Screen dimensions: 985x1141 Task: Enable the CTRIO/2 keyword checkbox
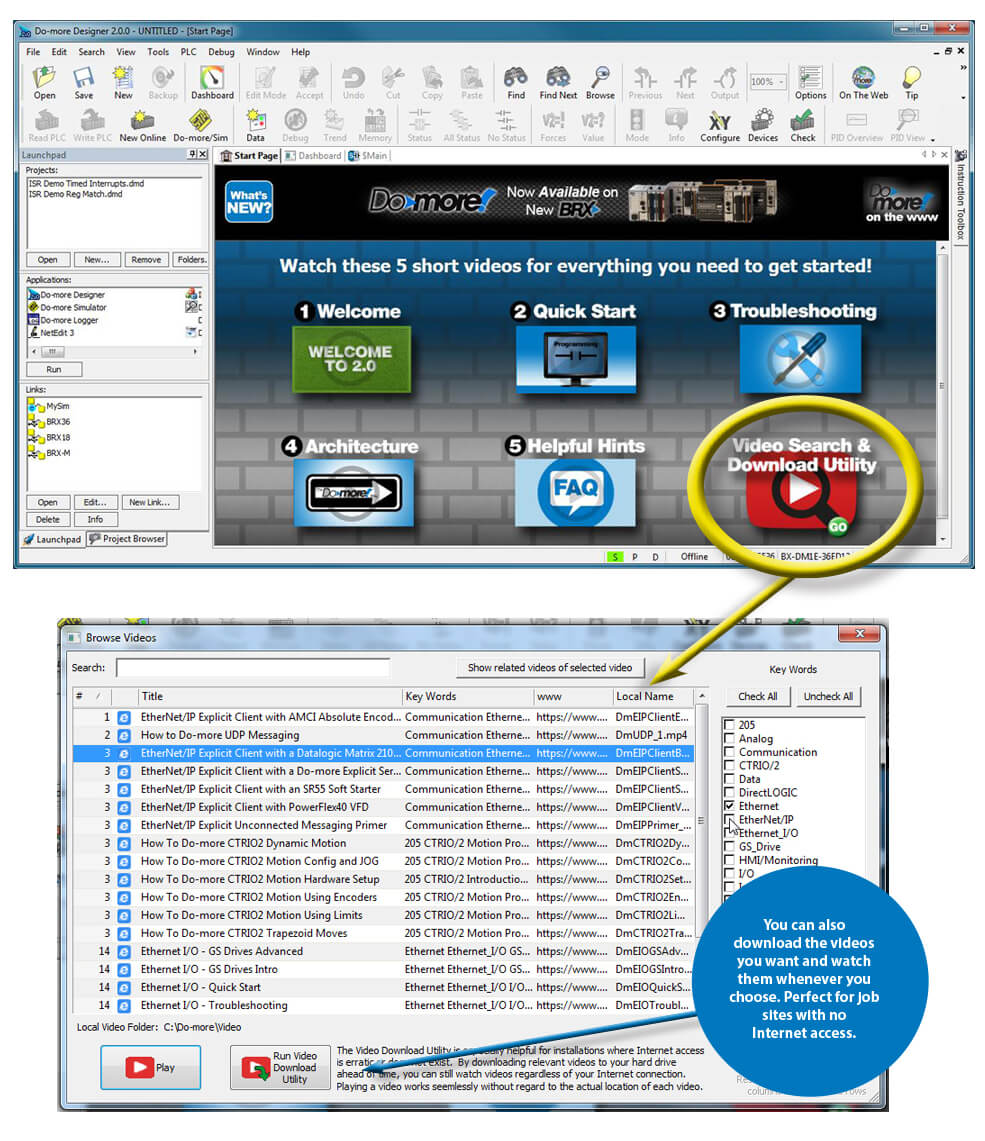tap(729, 766)
